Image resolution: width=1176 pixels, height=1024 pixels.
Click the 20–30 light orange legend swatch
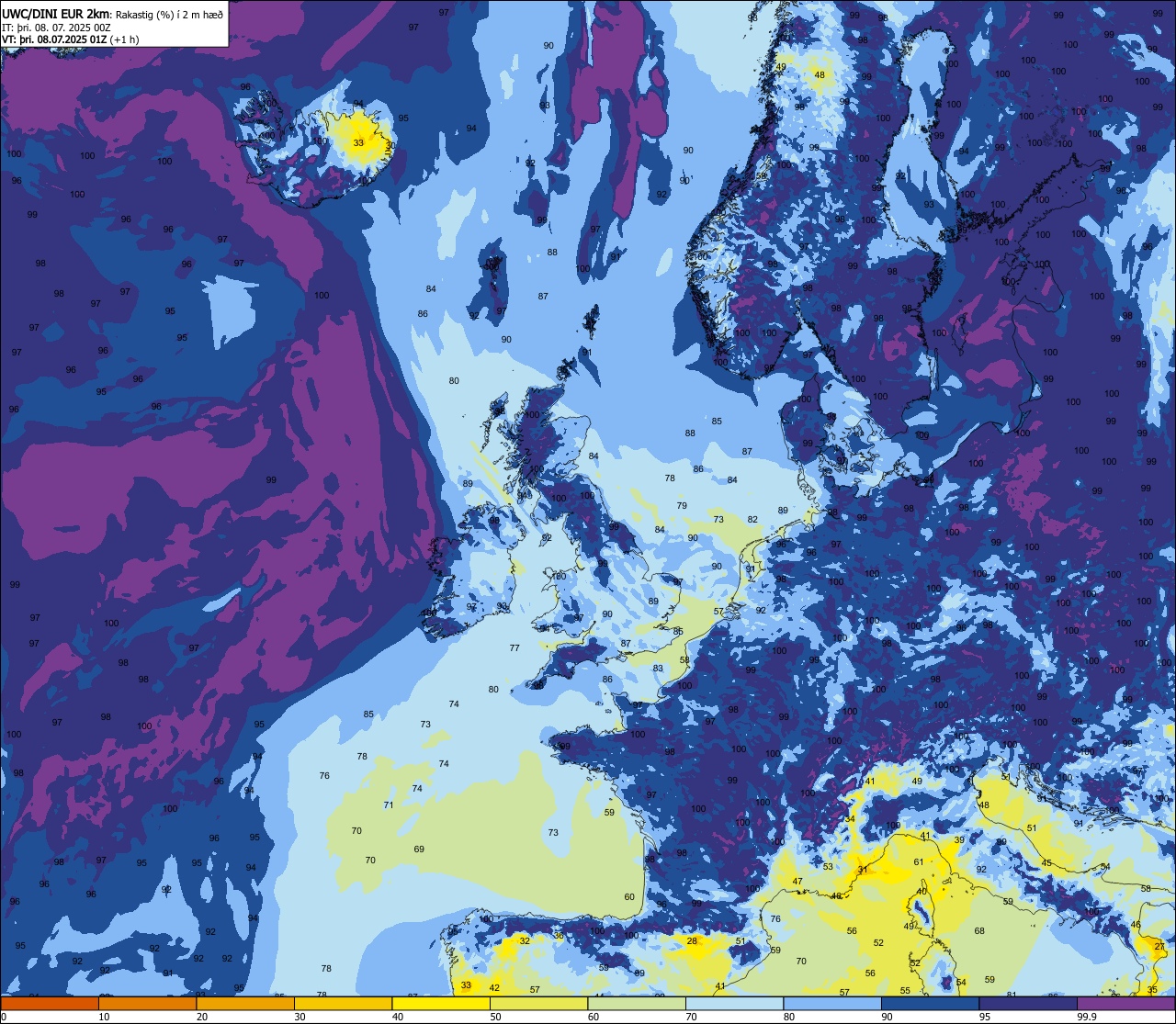coord(245,1004)
